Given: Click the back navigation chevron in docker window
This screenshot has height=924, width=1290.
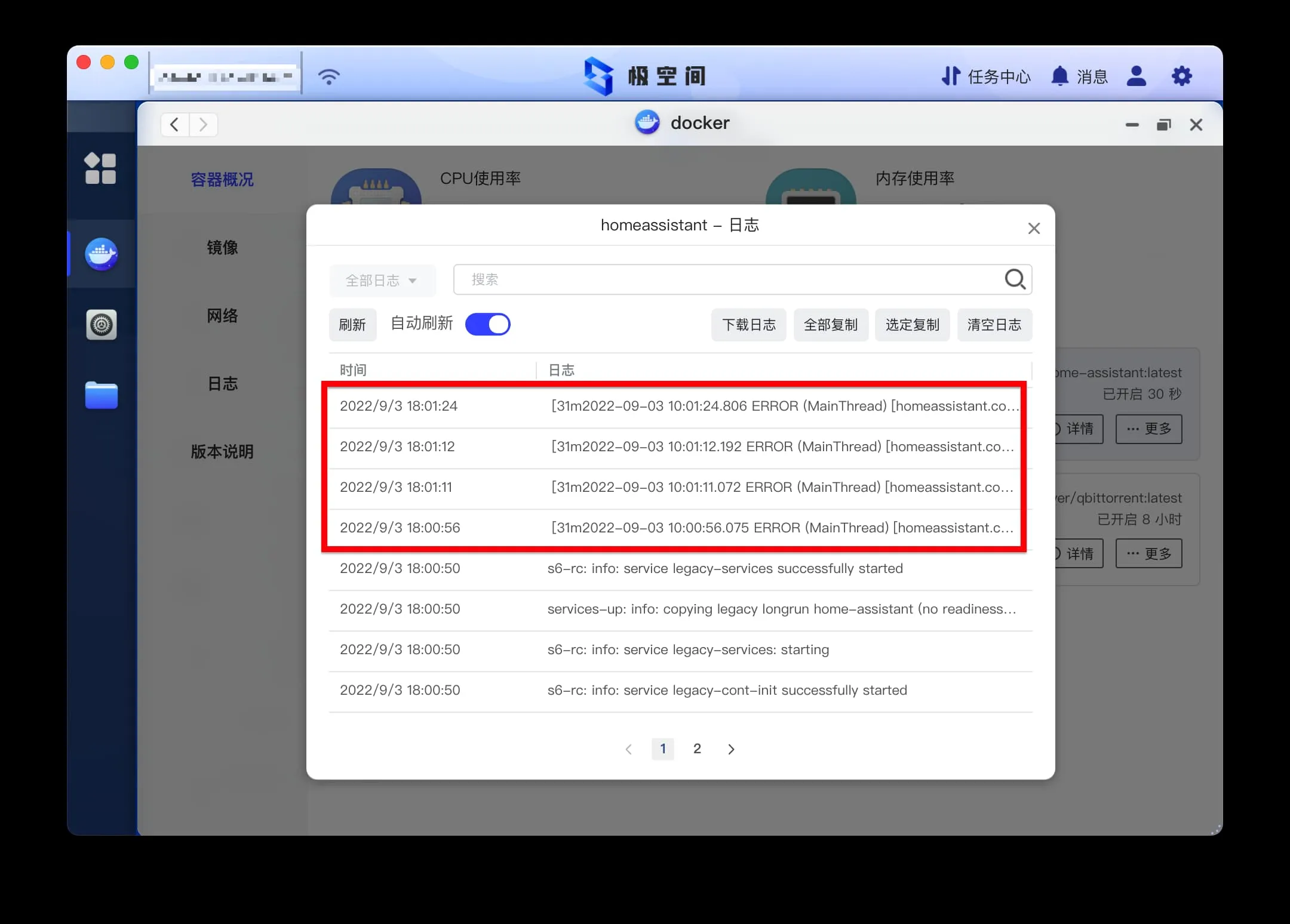Looking at the screenshot, I should (174, 125).
